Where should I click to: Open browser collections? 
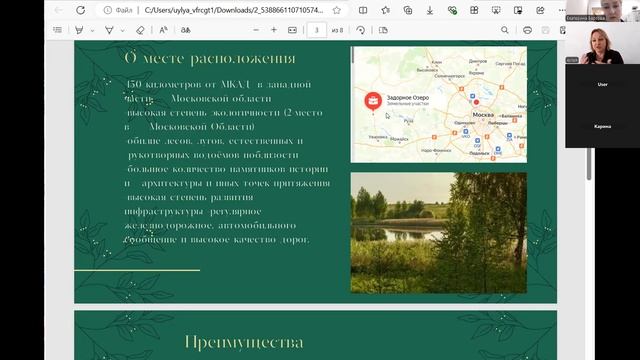tap(407, 10)
